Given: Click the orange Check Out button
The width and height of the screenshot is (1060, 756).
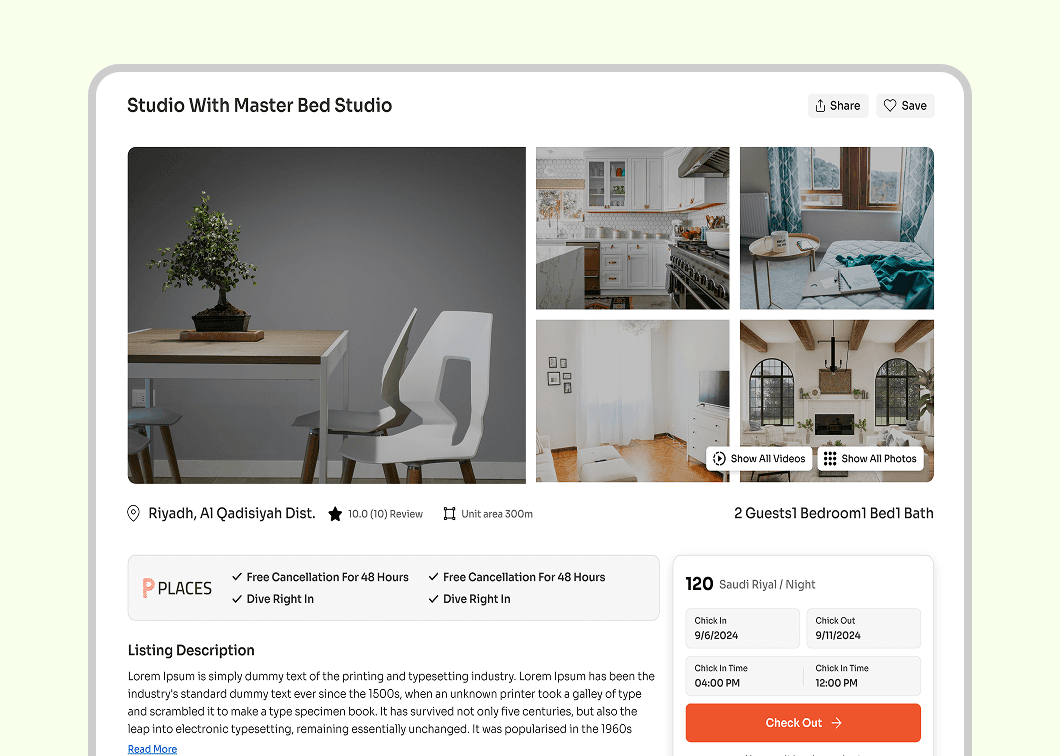Looking at the screenshot, I should pos(803,723).
